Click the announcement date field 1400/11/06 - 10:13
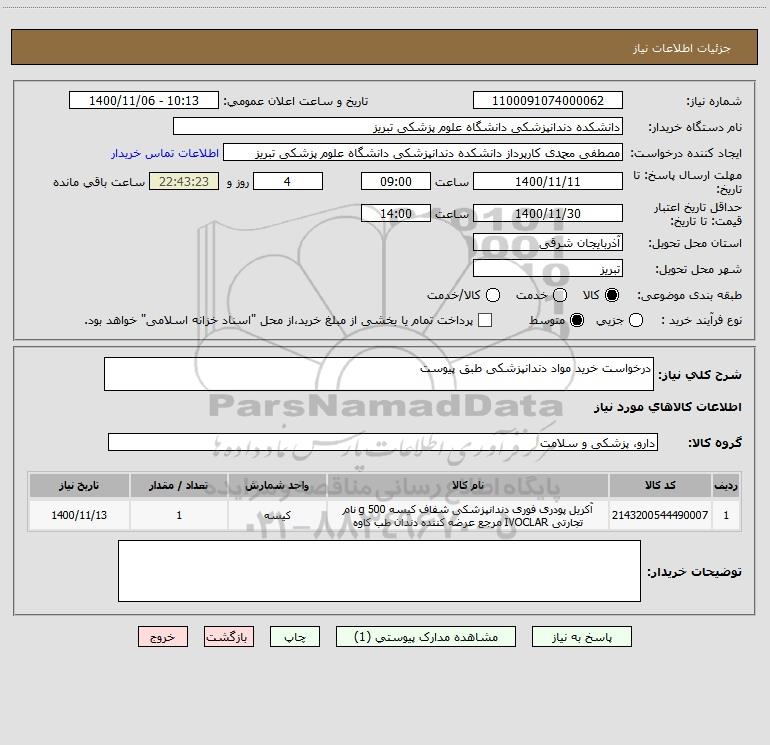The height and width of the screenshot is (745, 770). pyautogui.click(x=144, y=100)
